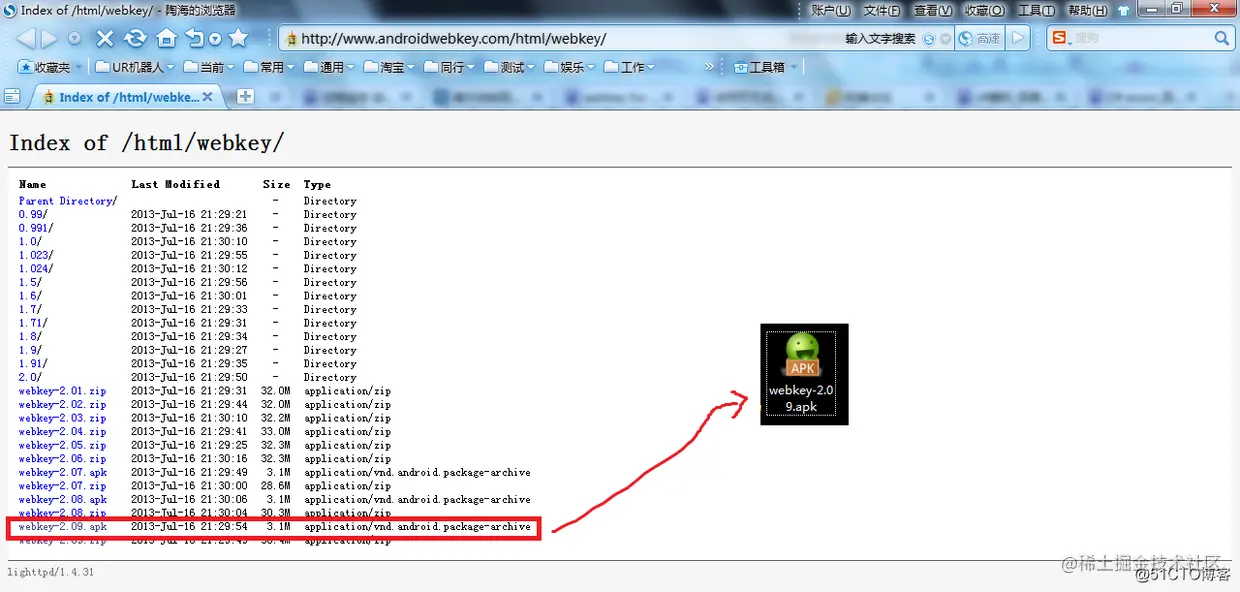
Task: Go back using the back arrow
Action: coord(26,39)
